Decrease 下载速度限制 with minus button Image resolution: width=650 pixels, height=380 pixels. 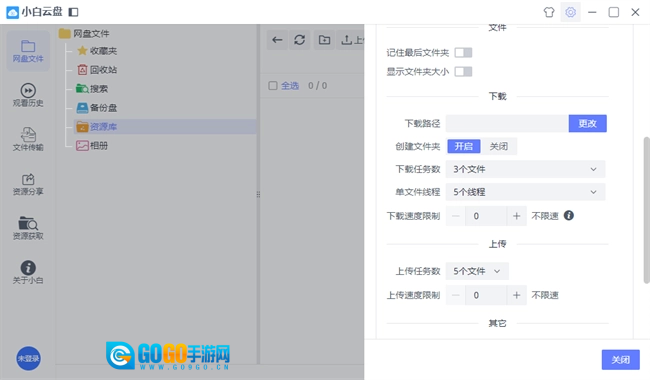point(456,216)
